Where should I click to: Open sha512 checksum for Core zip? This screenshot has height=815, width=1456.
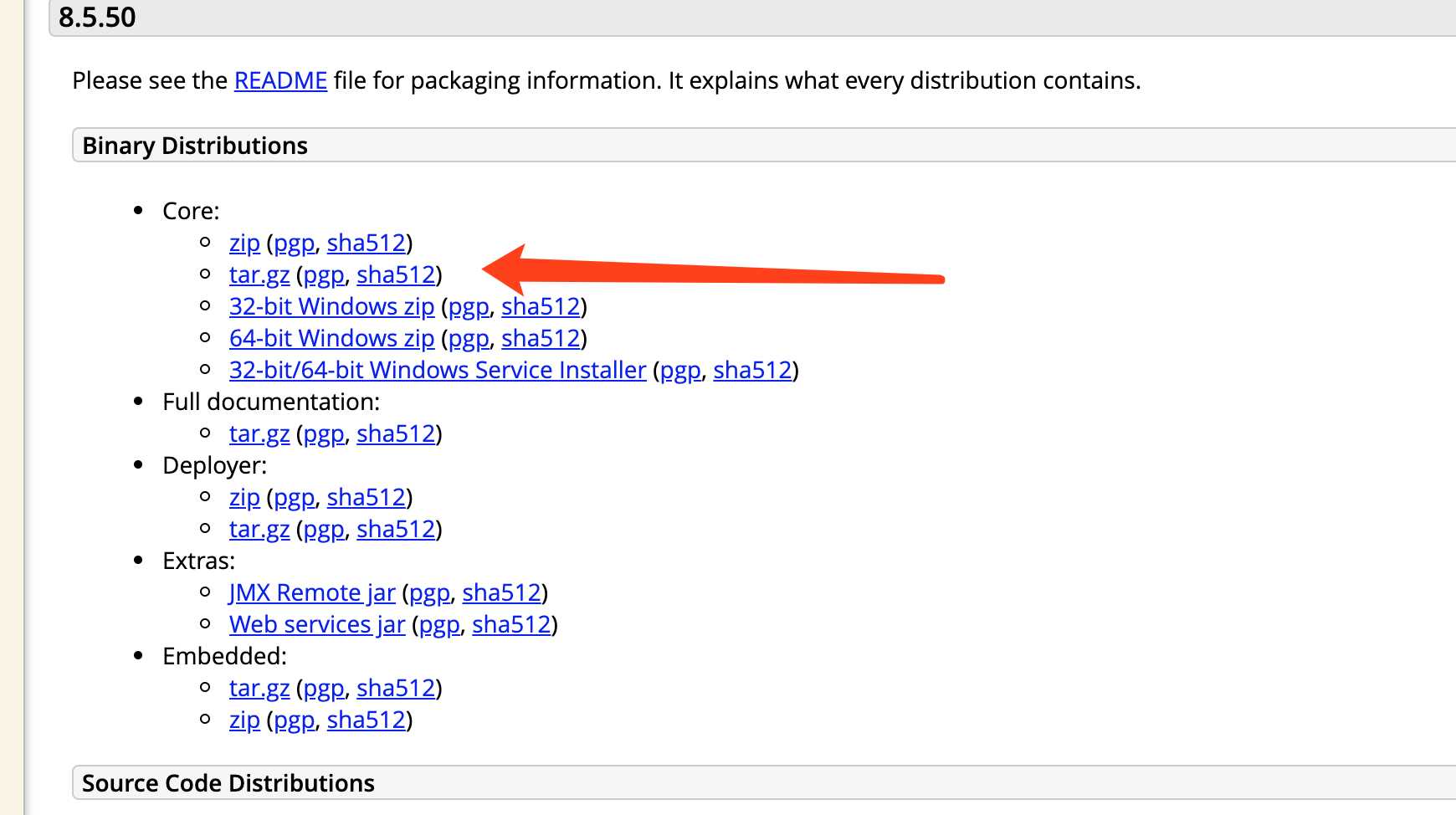coord(366,243)
